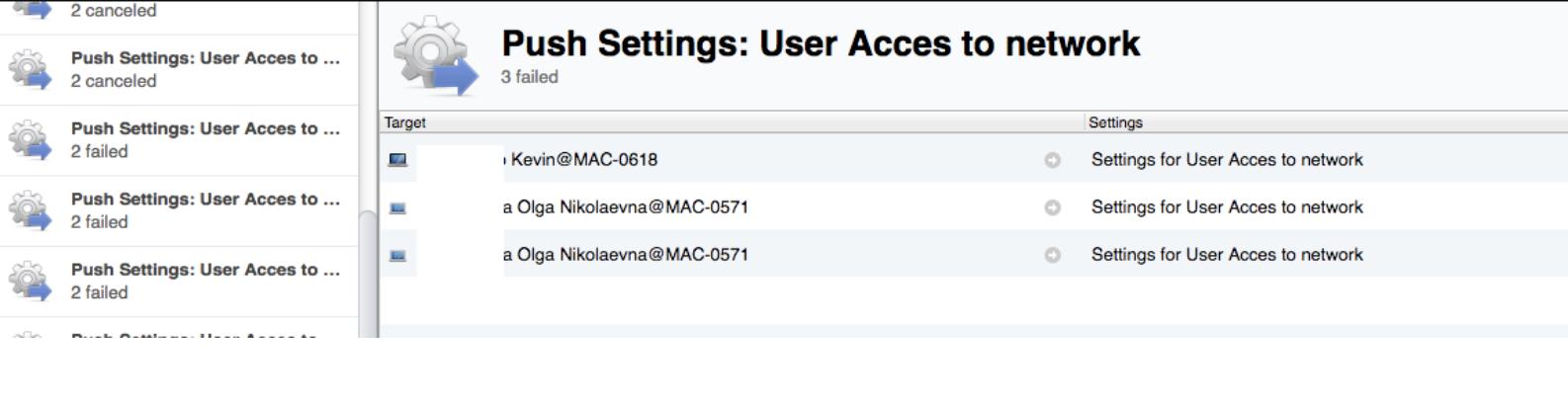Select the Push Settings entry showing 2 canceled
Screen dimensions: 1568x407
pyautogui.click(x=179, y=70)
